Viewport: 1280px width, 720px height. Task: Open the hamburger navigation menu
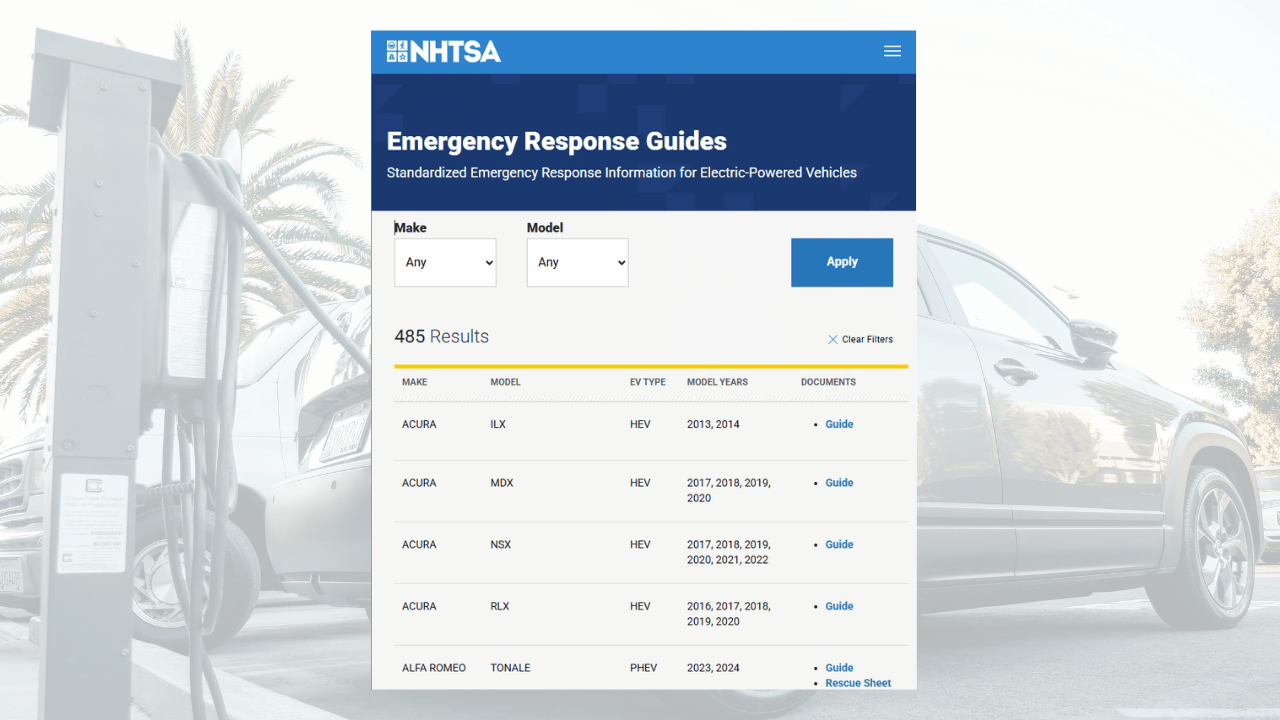click(892, 52)
